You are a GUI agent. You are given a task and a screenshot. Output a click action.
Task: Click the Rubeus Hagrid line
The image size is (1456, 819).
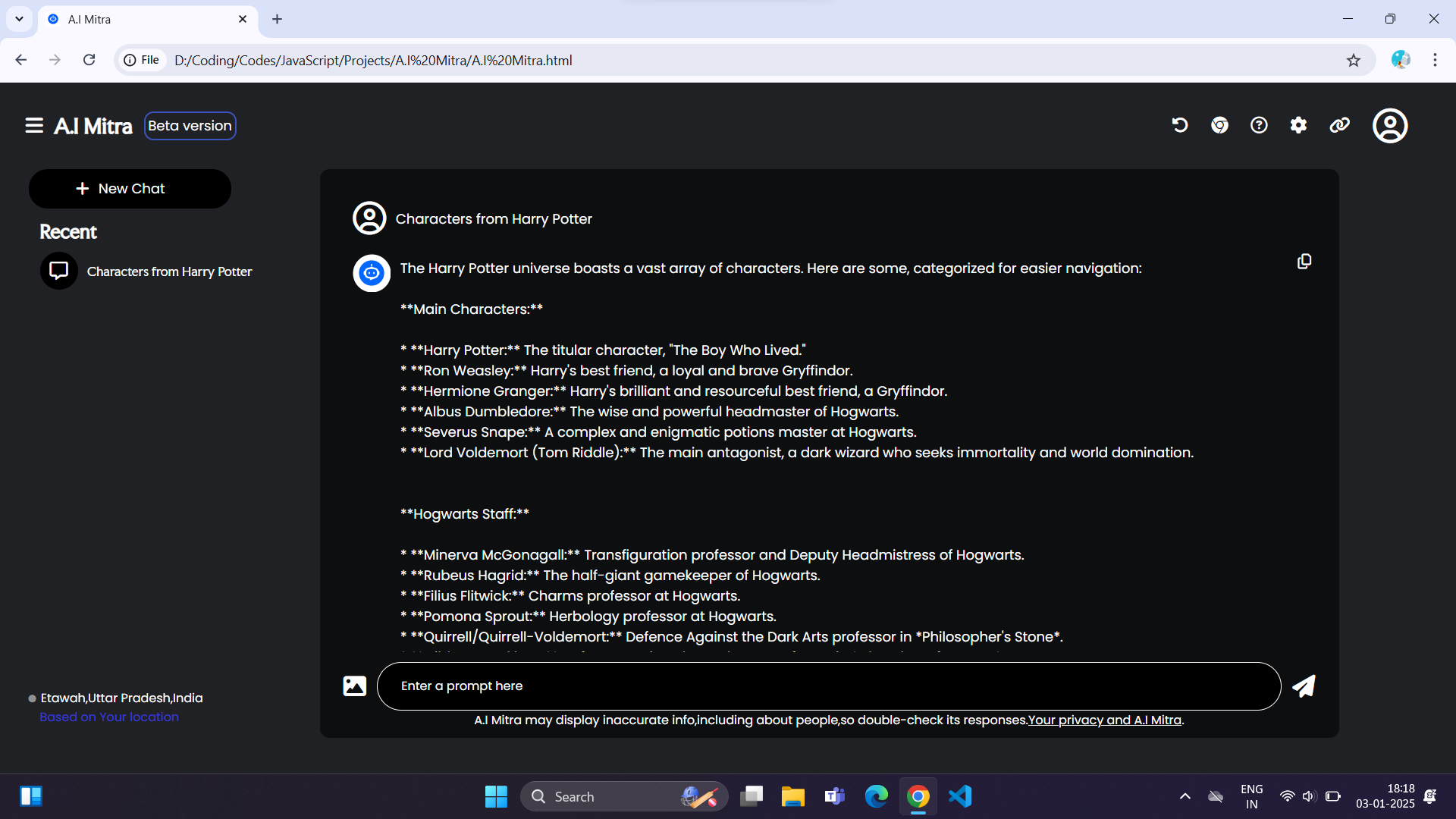[x=610, y=576]
